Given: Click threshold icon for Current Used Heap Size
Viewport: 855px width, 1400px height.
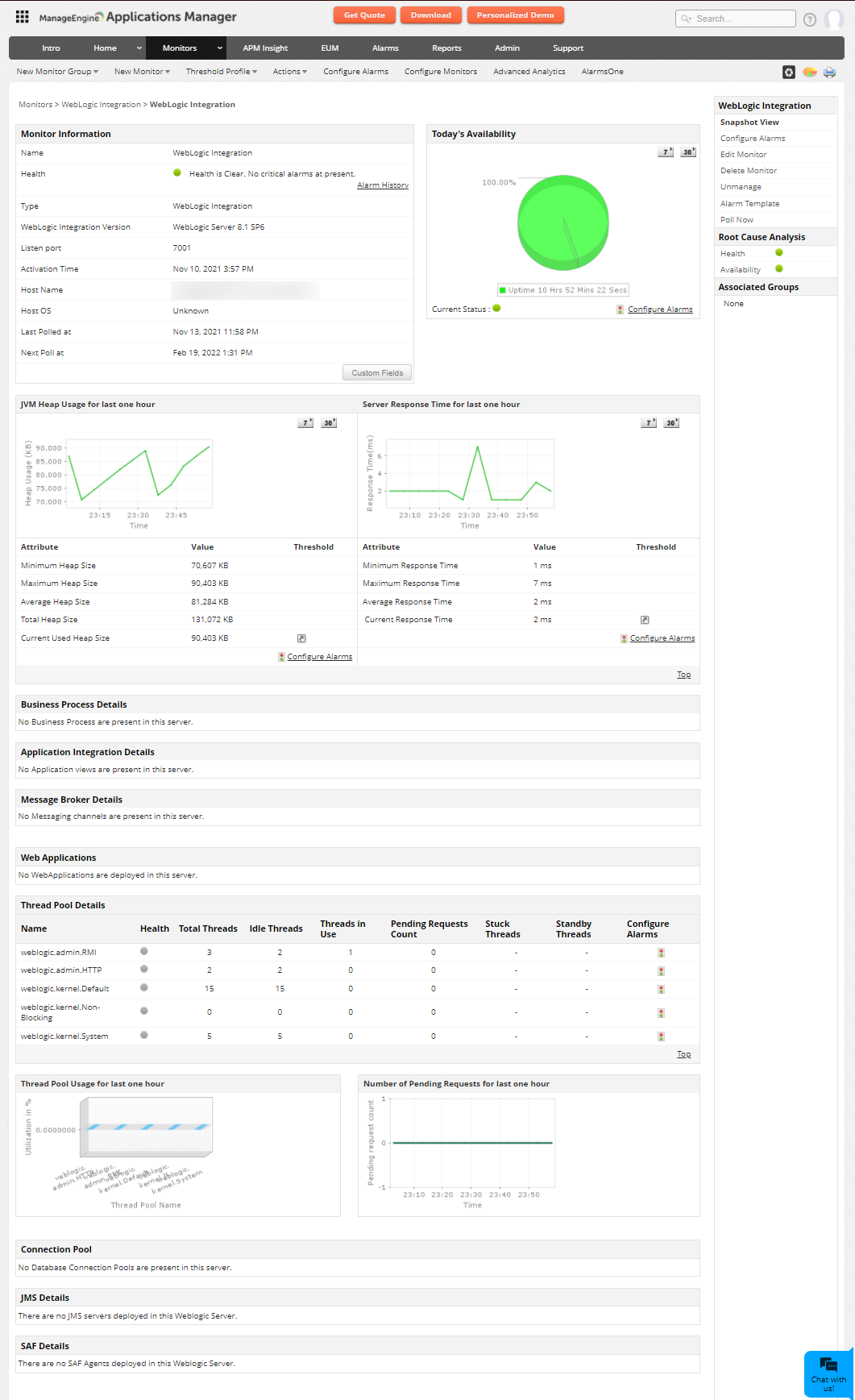Looking at the screenshot, I should pos(301,638).
